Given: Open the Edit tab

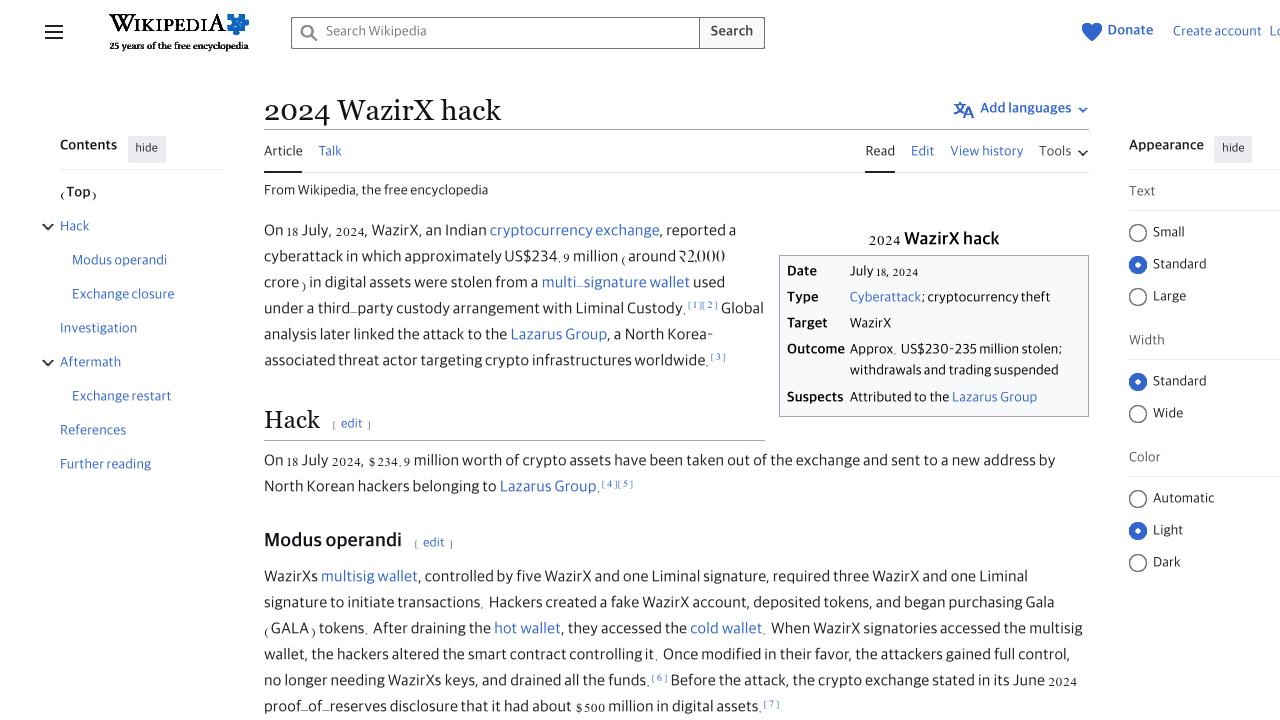Looking at the screenshot, I should (922, 151).
